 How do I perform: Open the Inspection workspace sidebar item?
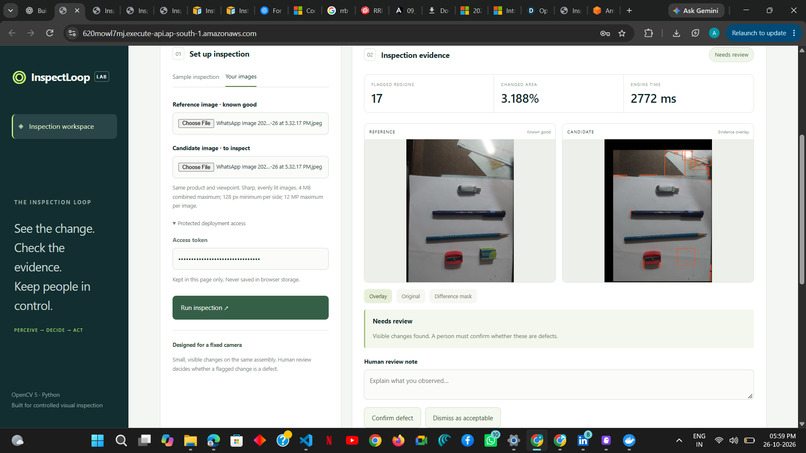coord(64,126)
